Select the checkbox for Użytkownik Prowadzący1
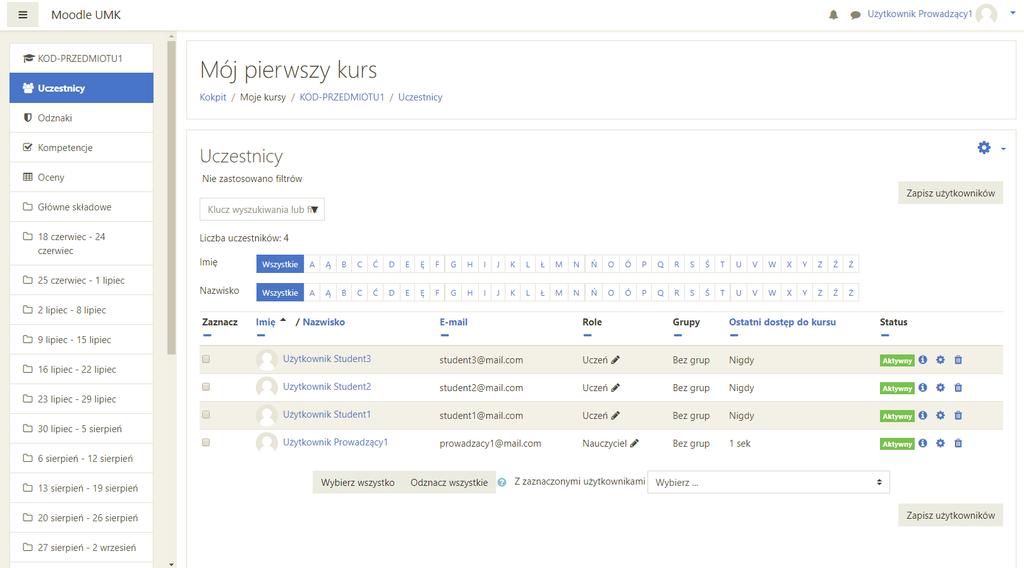The height and width of the screenshot is (568, 1024). point(206,443)
